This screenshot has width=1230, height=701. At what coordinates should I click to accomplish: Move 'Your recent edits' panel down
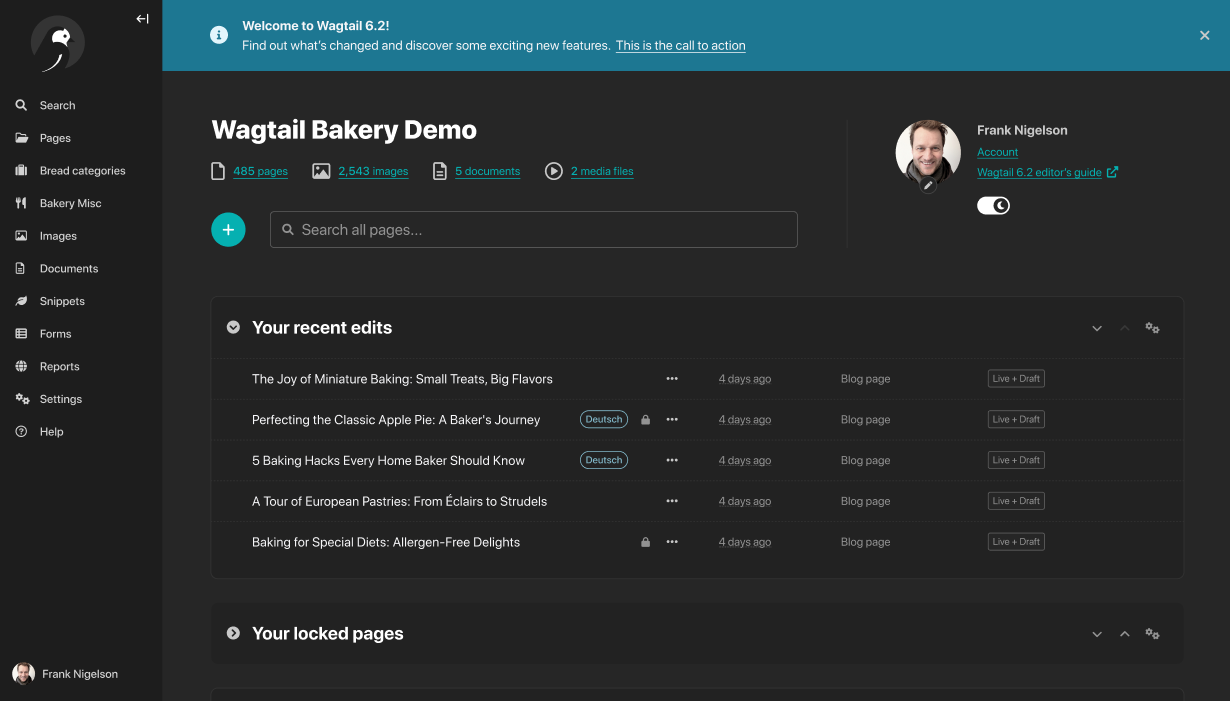[1097, 328]
